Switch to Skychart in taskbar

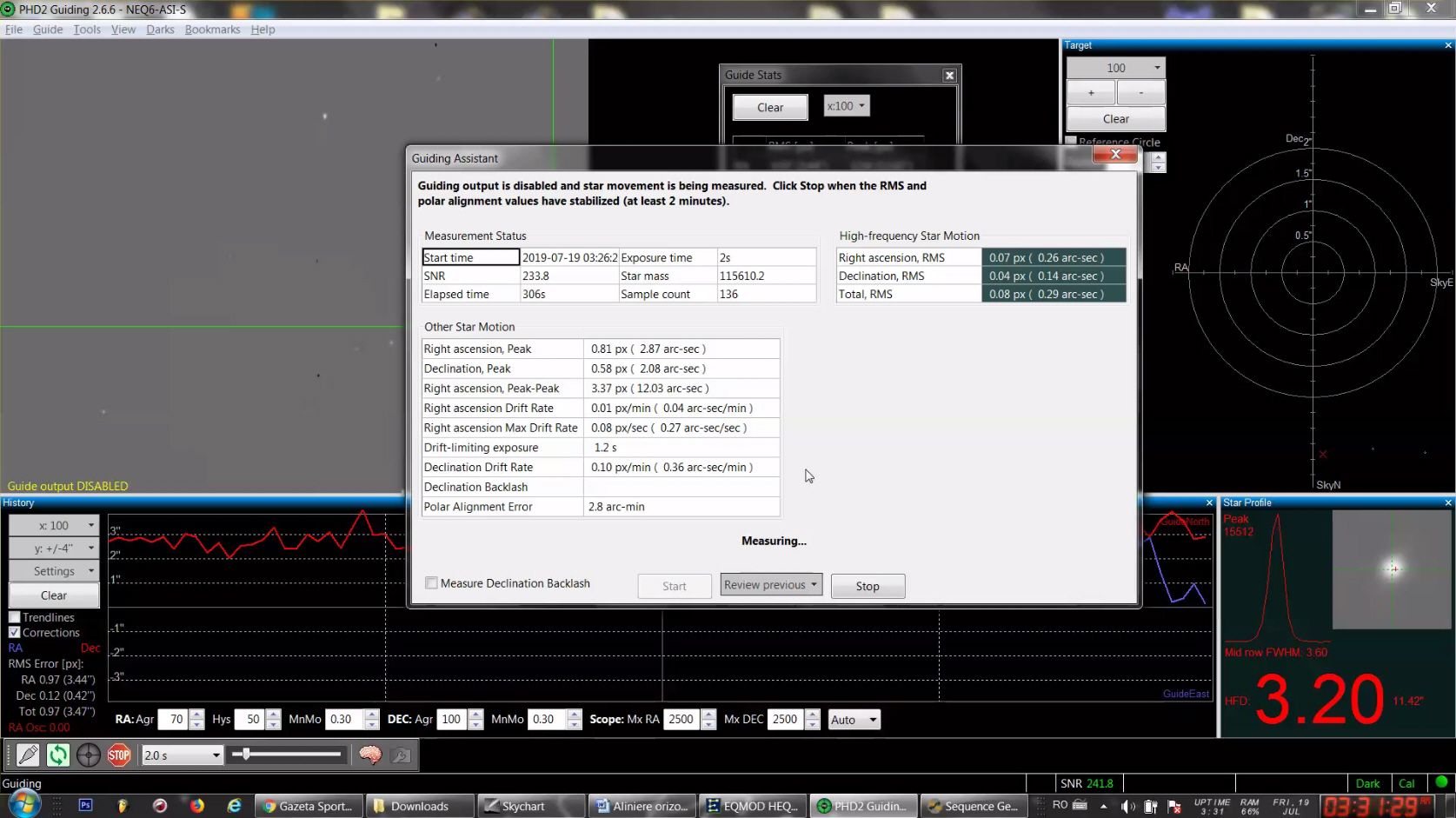tap(530, 806)
